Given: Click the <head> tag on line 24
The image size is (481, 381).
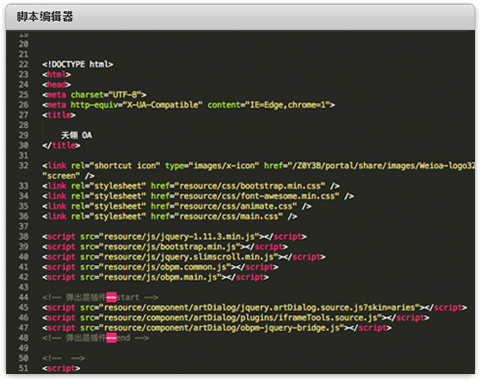Looking at the screenshot, I should coord(56,85).
